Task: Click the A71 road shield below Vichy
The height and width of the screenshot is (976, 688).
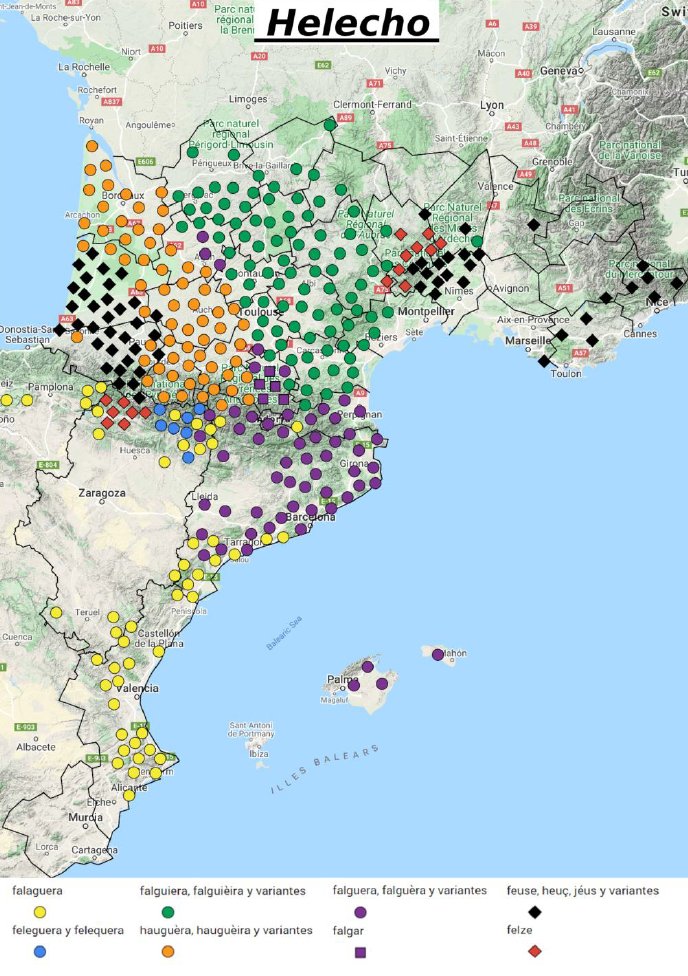Action: pos(374,83)
